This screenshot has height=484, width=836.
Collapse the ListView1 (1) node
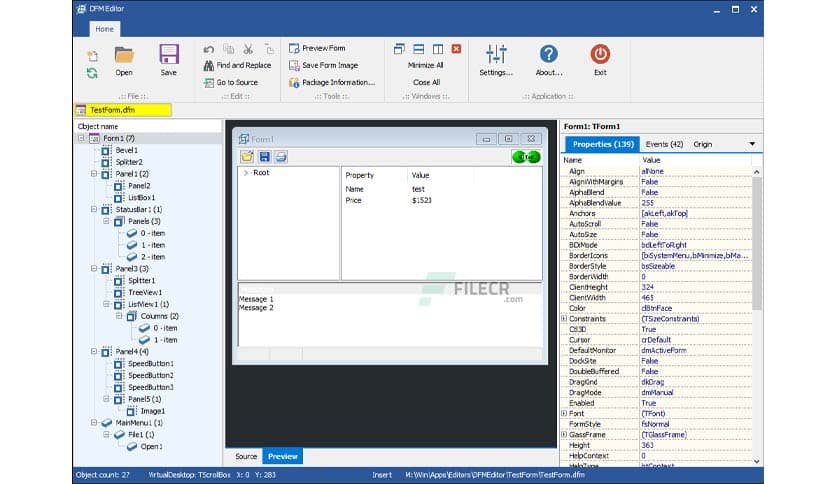106,304
